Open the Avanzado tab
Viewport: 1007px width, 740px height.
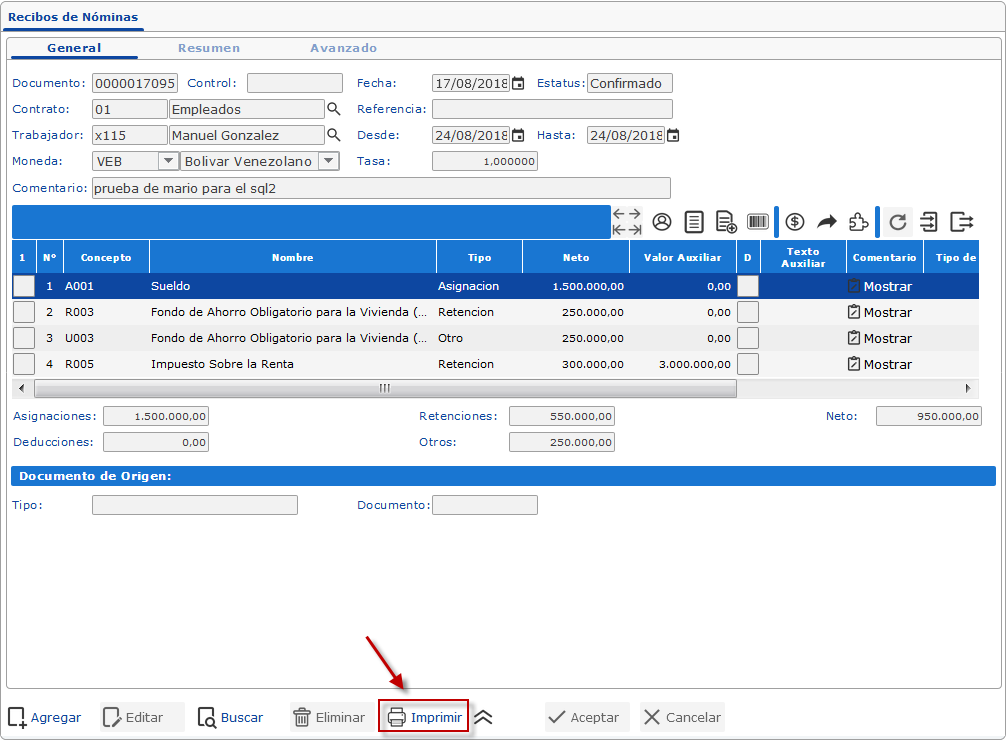[x=343, y=48]
